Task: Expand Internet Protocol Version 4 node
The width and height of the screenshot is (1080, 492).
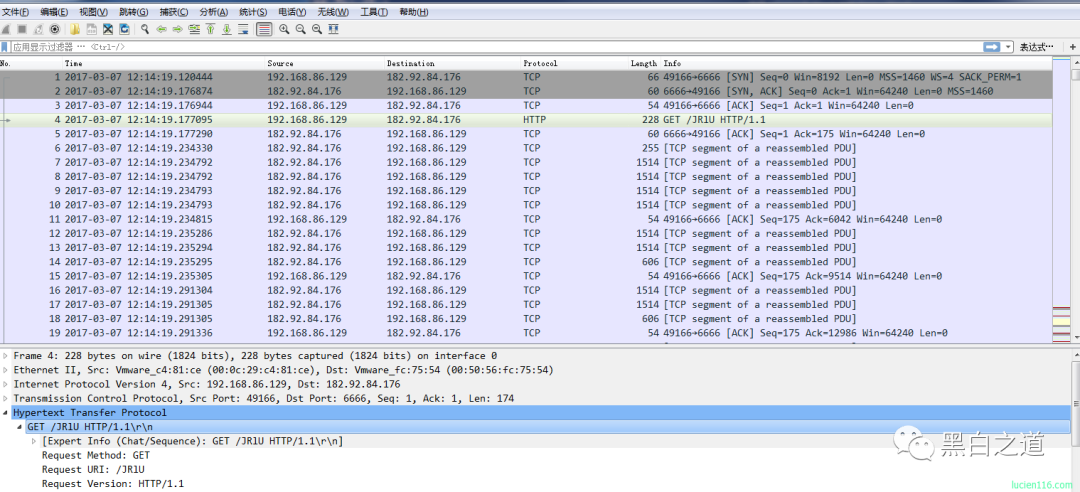Action: [6, 385]
